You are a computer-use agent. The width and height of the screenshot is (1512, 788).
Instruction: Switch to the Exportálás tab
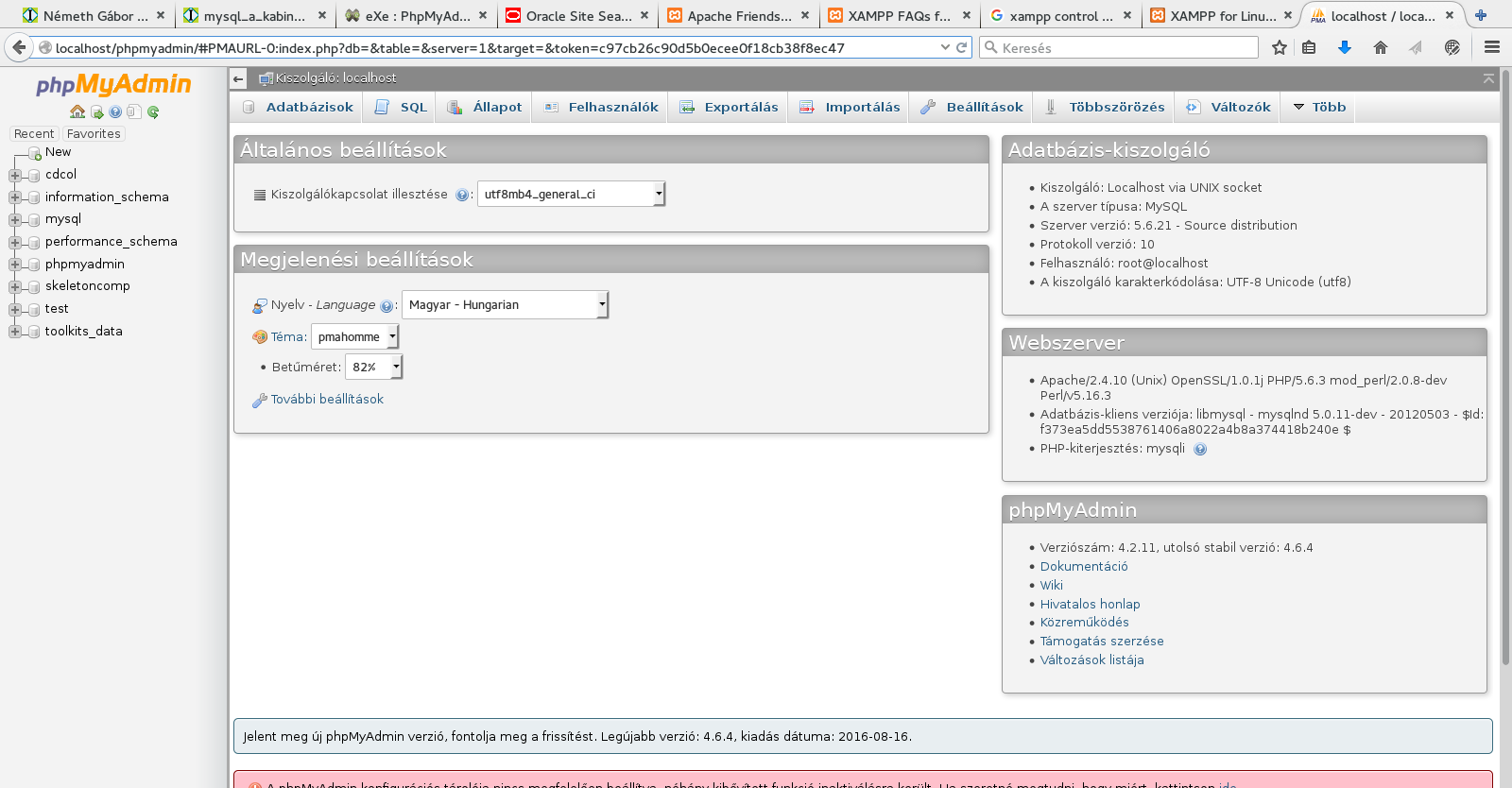click(730, 107)
